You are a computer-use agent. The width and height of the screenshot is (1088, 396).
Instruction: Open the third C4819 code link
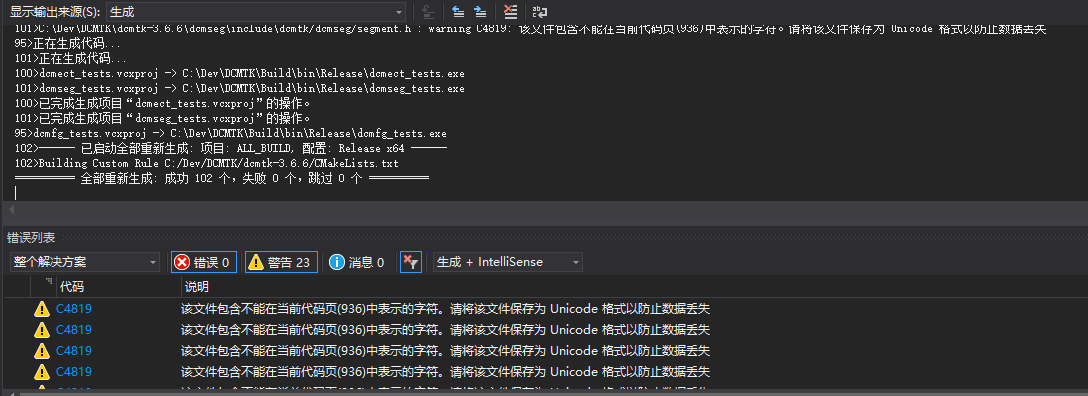[74, 351]
